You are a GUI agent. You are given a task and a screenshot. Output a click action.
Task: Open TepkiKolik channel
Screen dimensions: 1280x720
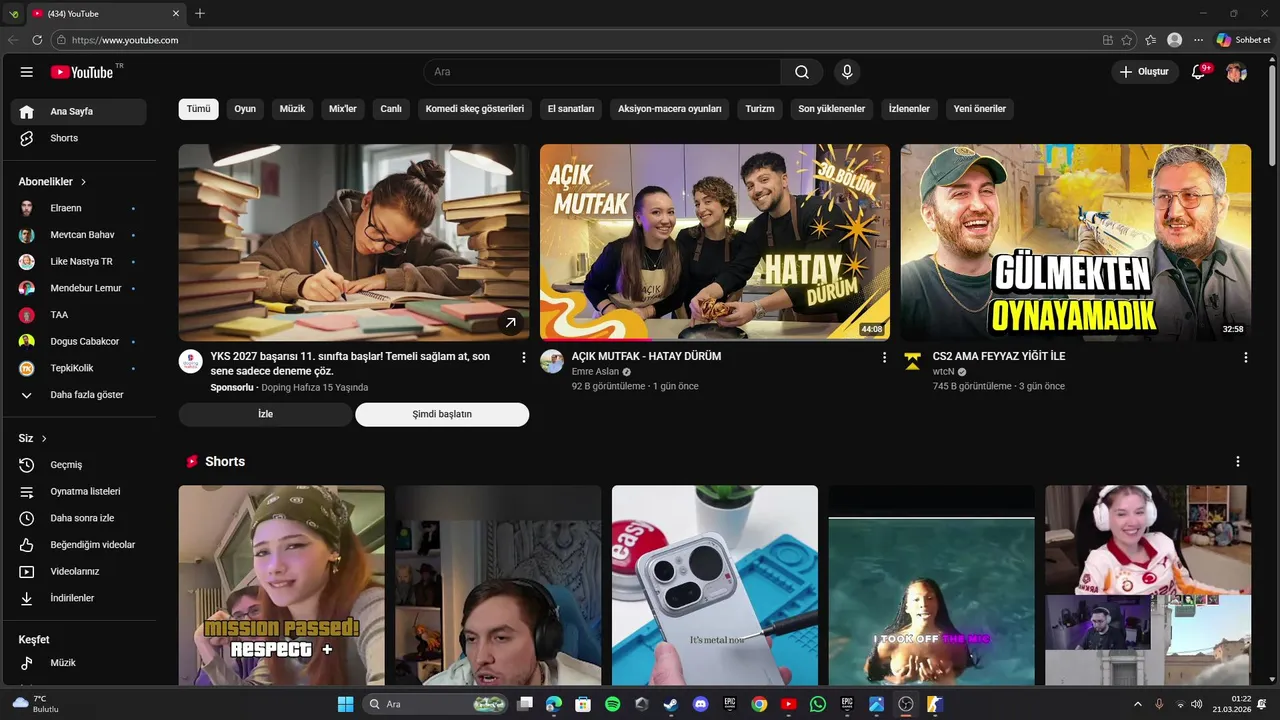click(x=79, y=368)
